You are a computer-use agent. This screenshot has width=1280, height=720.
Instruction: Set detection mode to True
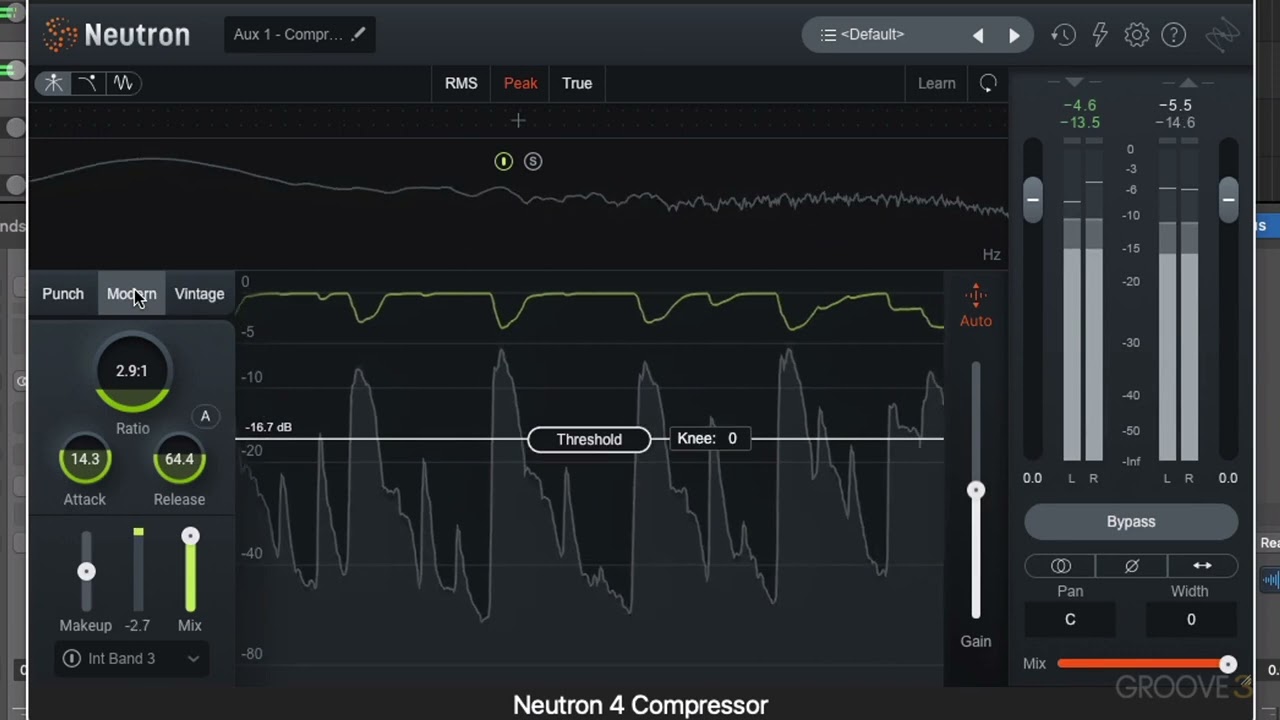[x=577, y=83]
